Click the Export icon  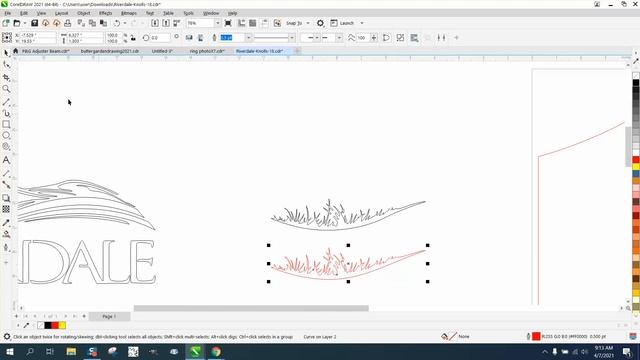coord(166,23)
